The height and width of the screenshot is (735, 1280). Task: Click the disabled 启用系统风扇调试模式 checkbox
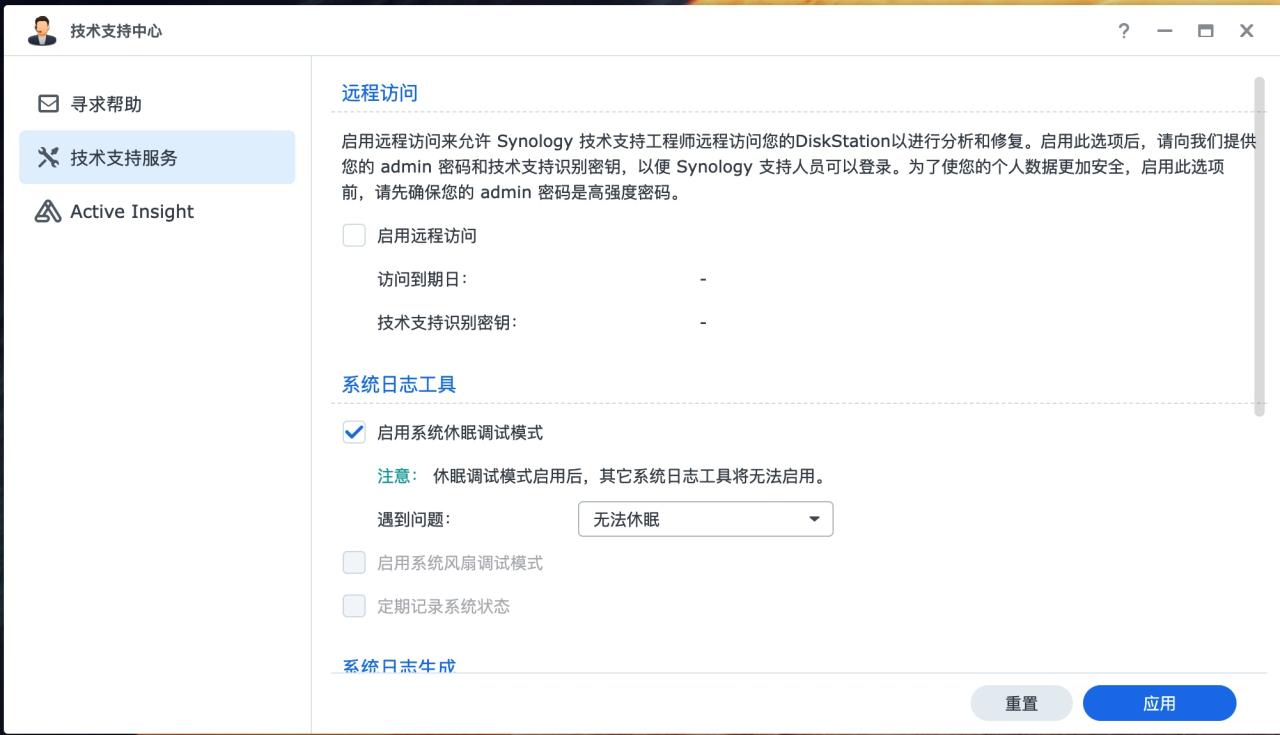tap(354, 562)
